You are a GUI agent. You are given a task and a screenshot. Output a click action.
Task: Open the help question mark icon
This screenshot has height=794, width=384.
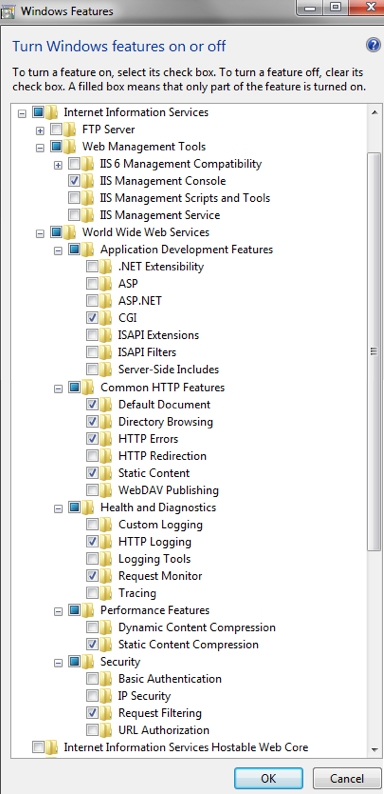click(373, 45)
